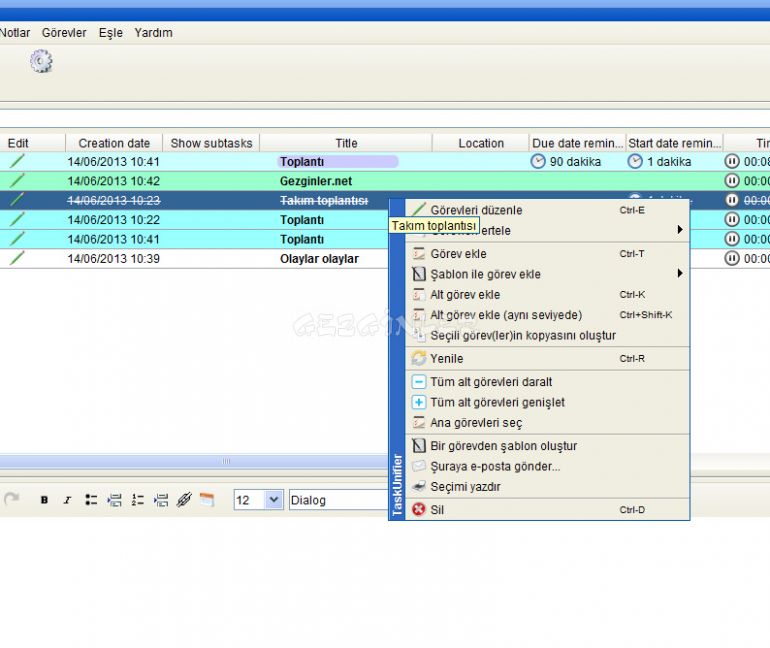
Task: Click the horizontal scrollbar below task table
Action: click(226, 461)
